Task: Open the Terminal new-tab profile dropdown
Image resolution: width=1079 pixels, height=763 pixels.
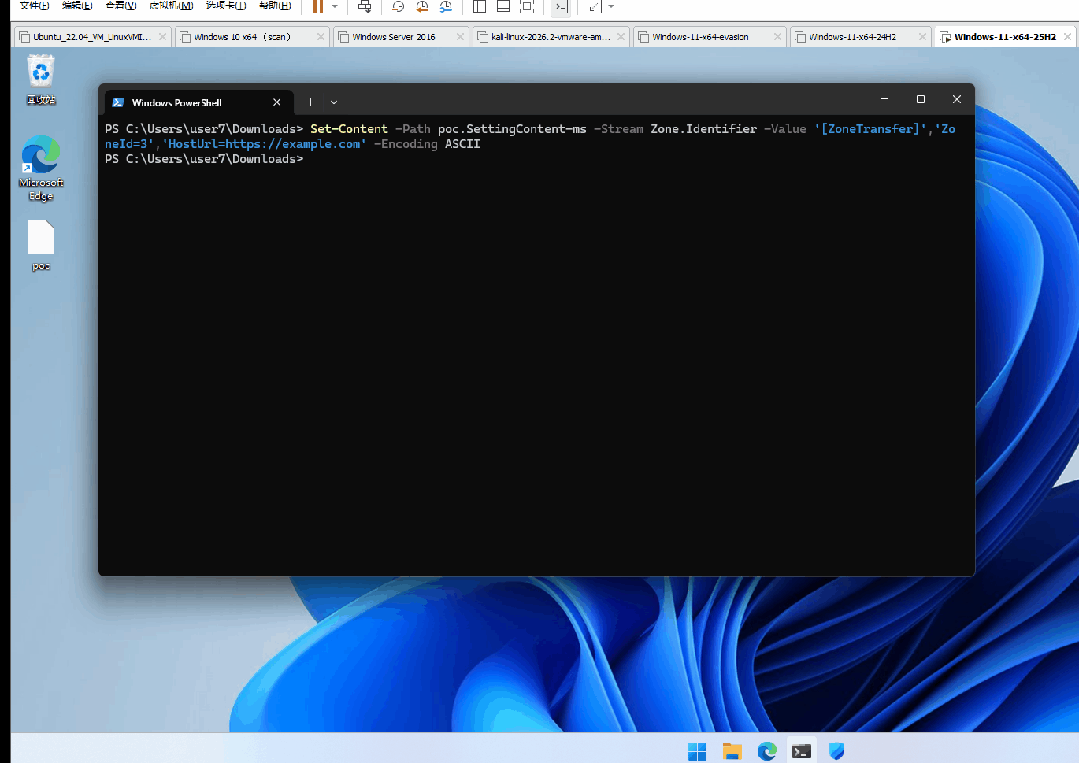Action: tap(334, 103)
